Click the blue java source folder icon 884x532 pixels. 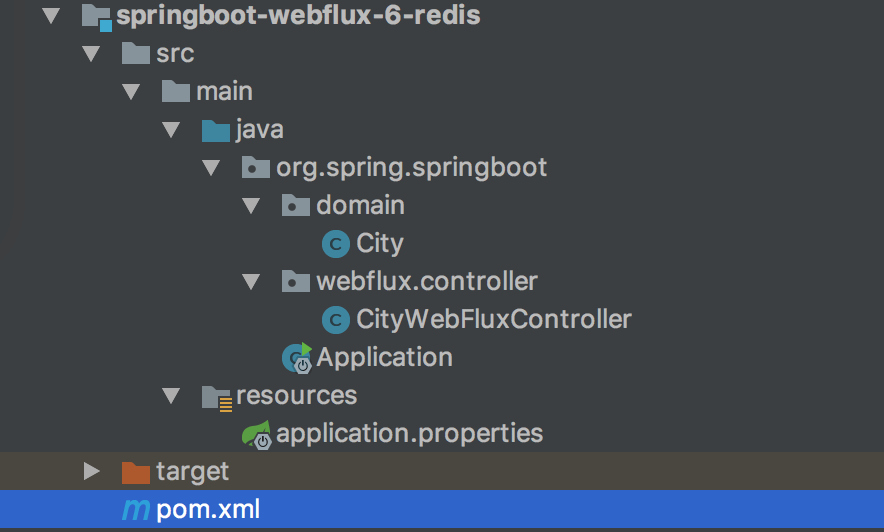[x=216, y=130]
